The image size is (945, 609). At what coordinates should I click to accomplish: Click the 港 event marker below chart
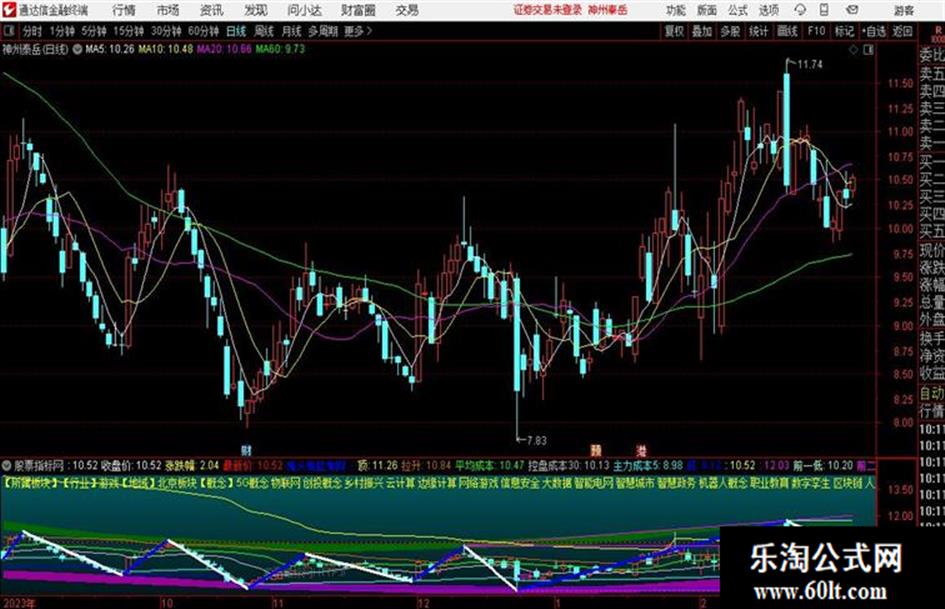coord(642,450)
